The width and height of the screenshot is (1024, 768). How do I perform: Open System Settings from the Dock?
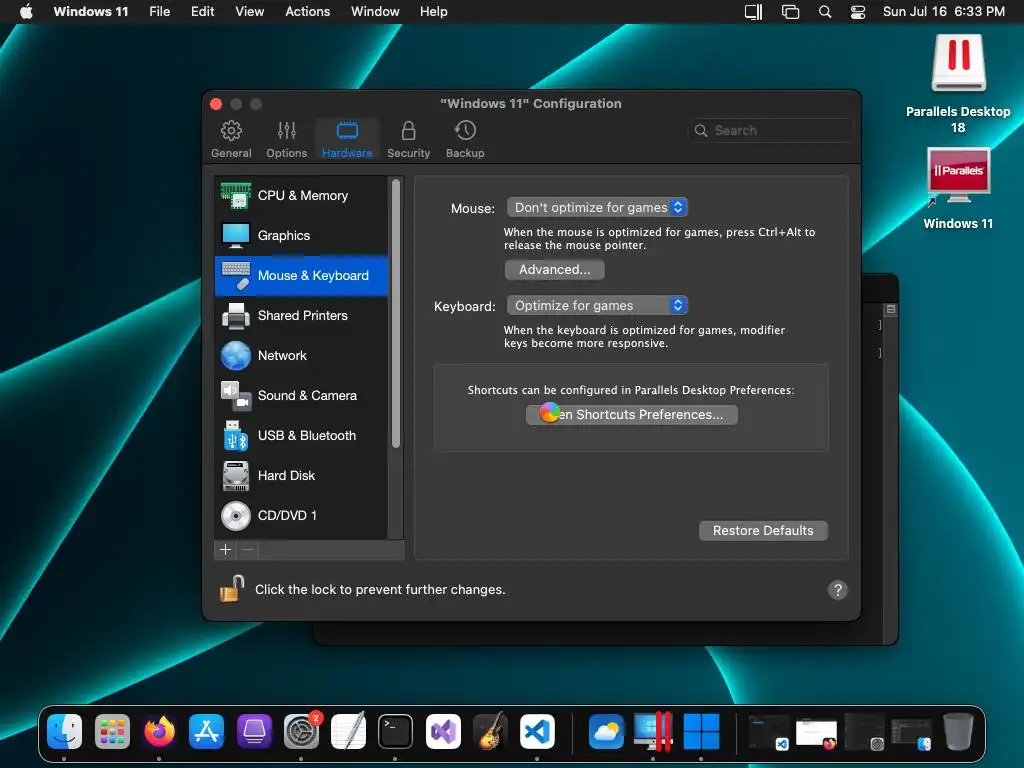pyautogui.click(x=301, y=731)
